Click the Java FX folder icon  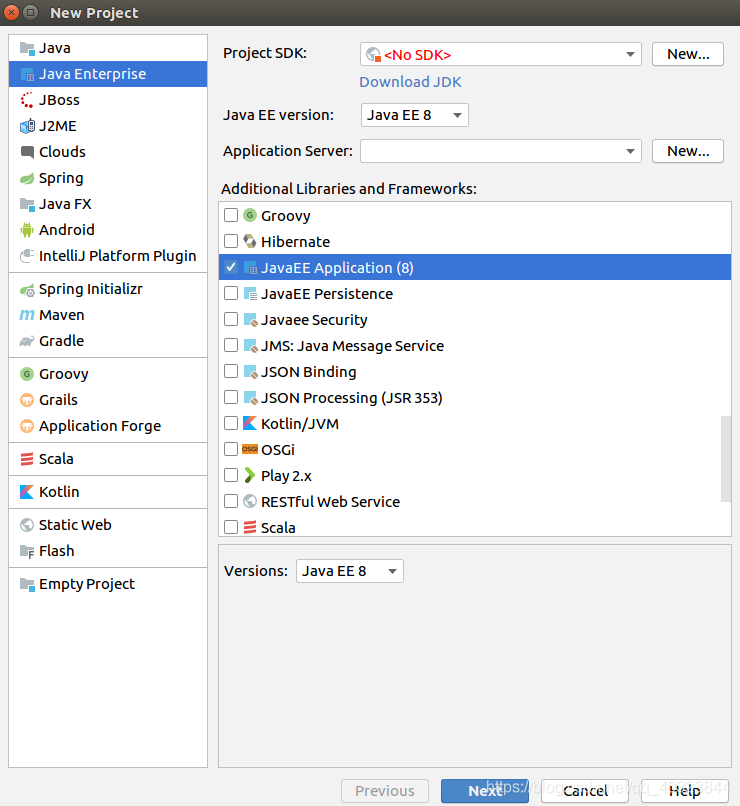click(x=27, y=204)
